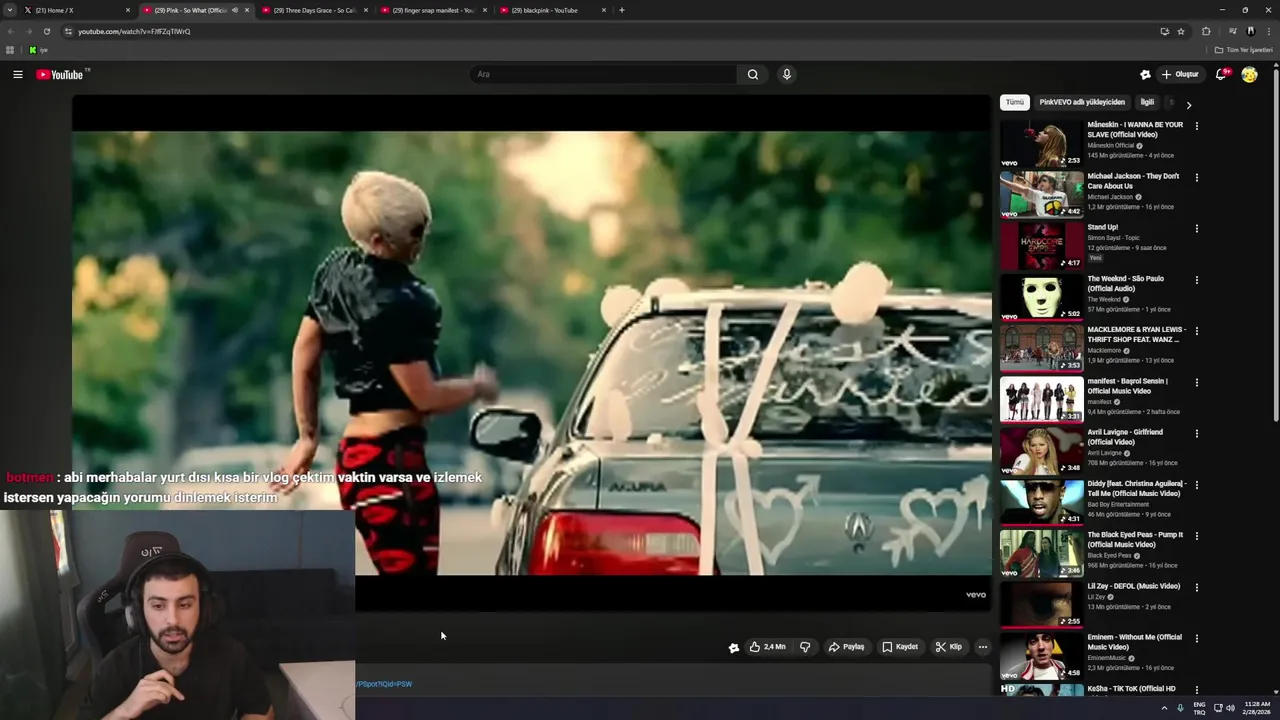Open Chrome profile avatar in toolbar
Viewport: 1280px width, 720px height.
[1250, 31]
